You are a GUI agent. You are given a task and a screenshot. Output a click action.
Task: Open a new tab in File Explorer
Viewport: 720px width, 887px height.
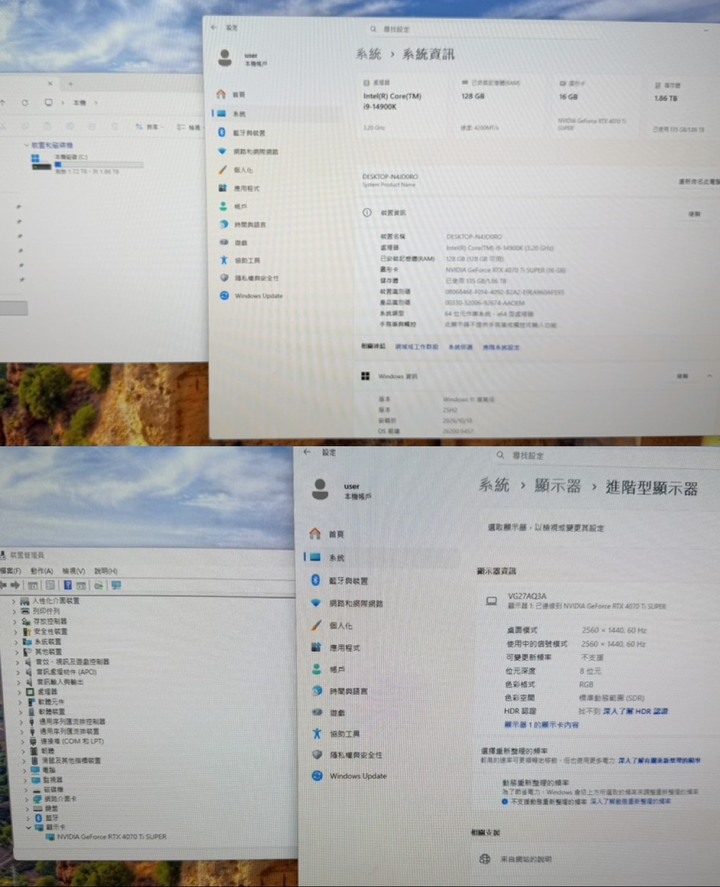71,84
